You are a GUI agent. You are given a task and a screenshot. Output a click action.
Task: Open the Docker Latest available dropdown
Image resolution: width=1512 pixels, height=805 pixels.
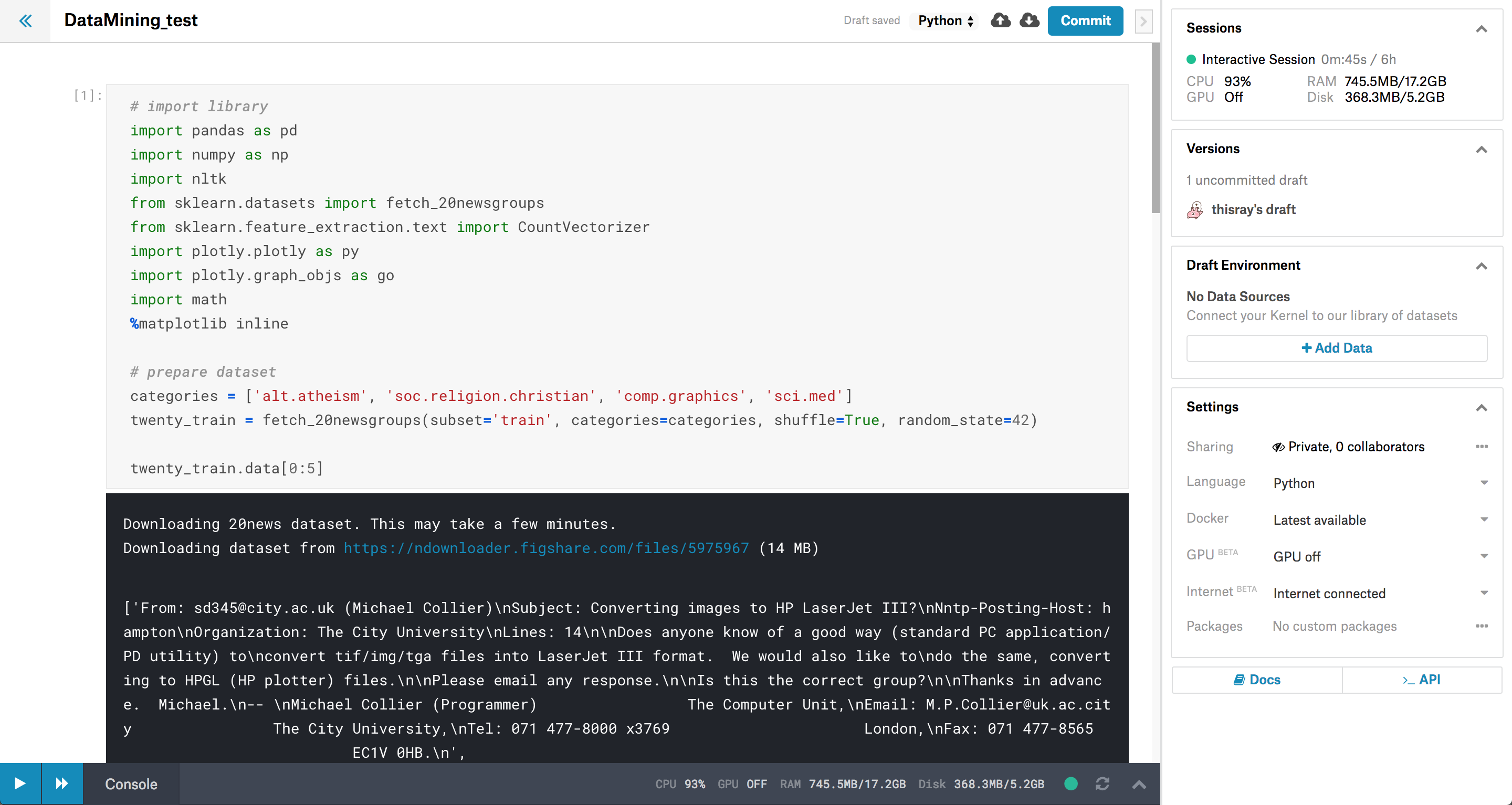click(1381, 520)
